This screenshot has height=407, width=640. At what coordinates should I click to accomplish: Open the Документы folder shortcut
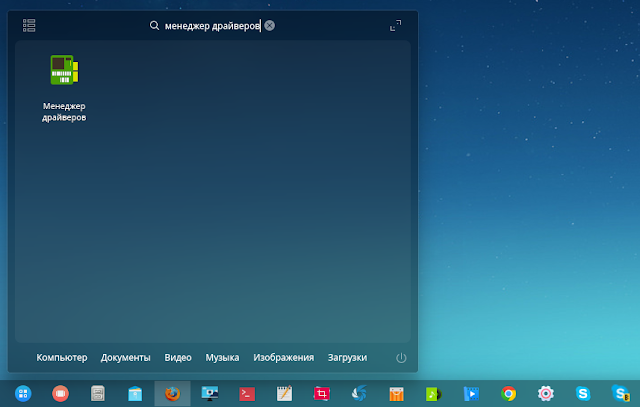click(x=125, y=358)
